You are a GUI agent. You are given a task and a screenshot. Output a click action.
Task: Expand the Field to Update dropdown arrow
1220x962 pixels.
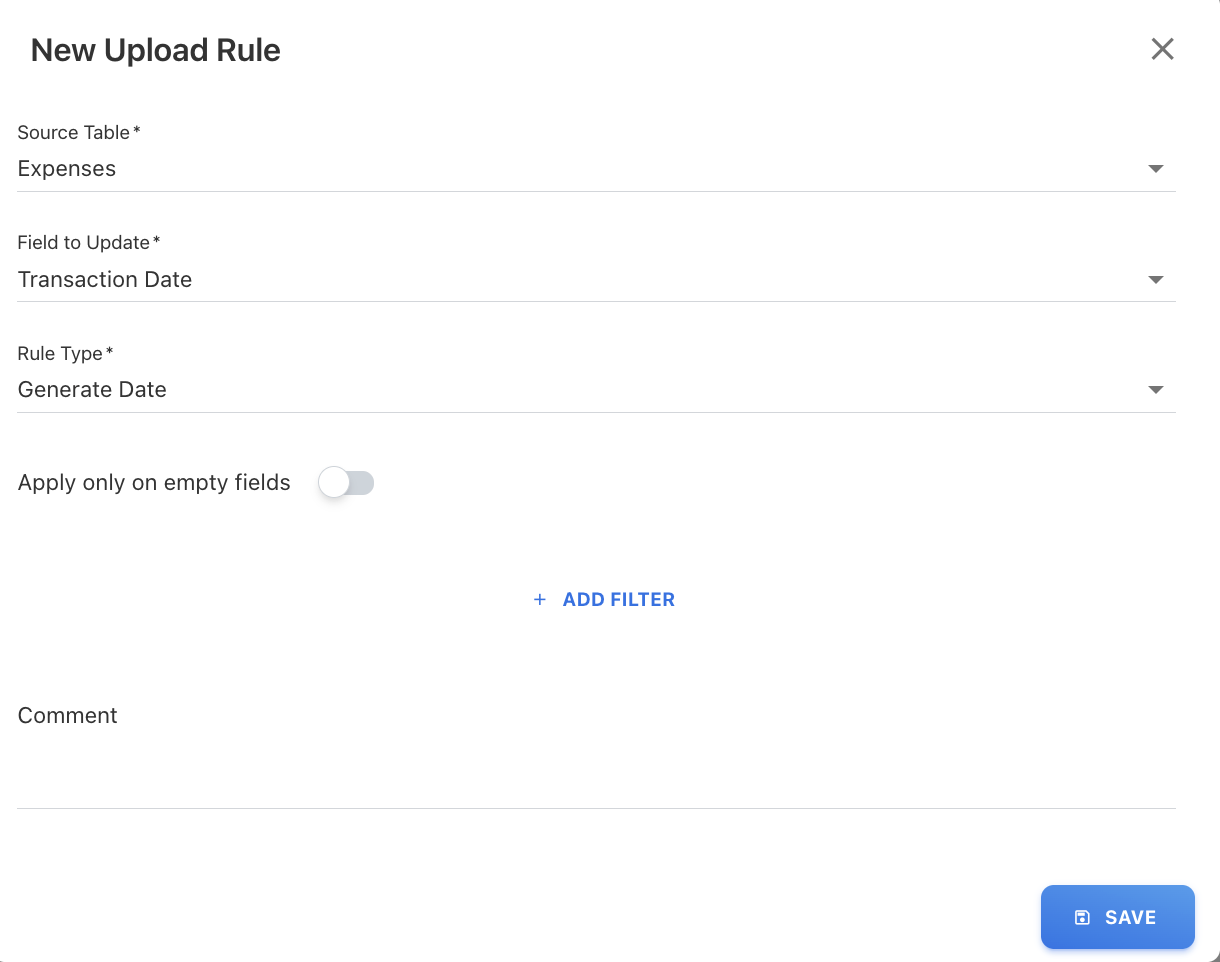point(1156,280)
